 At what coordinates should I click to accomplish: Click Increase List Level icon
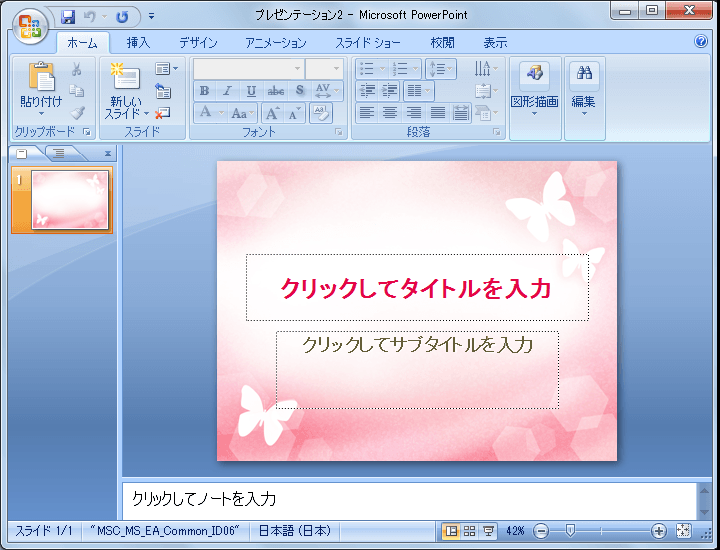389,90
